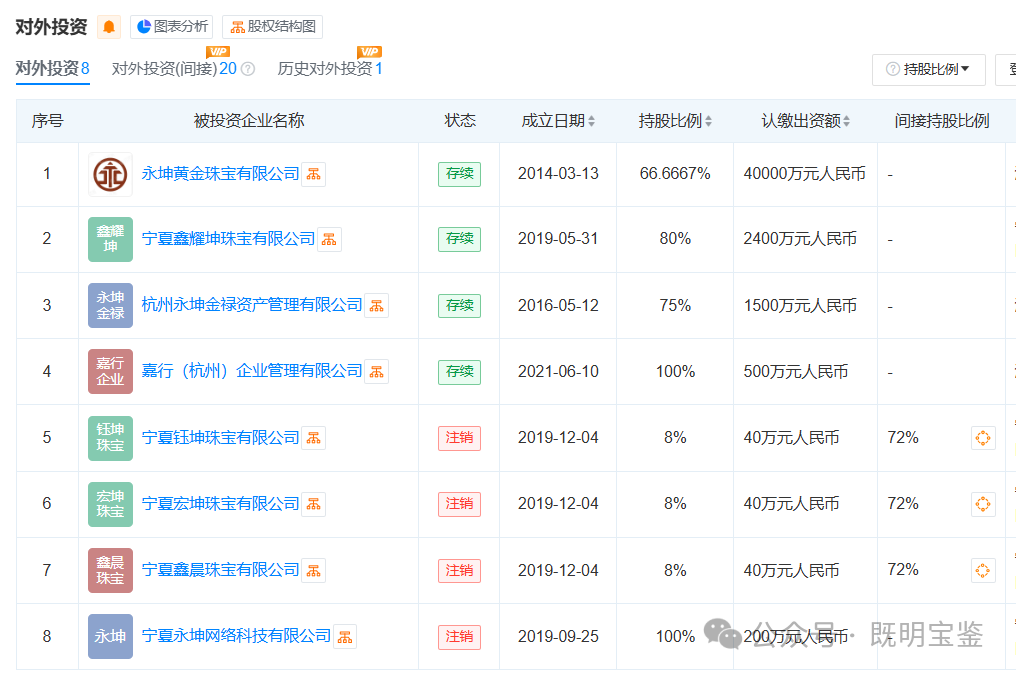
Task: Click crosshair icon in 宁夏钰坤珠宝 row
Action: [x=983, y=437]
